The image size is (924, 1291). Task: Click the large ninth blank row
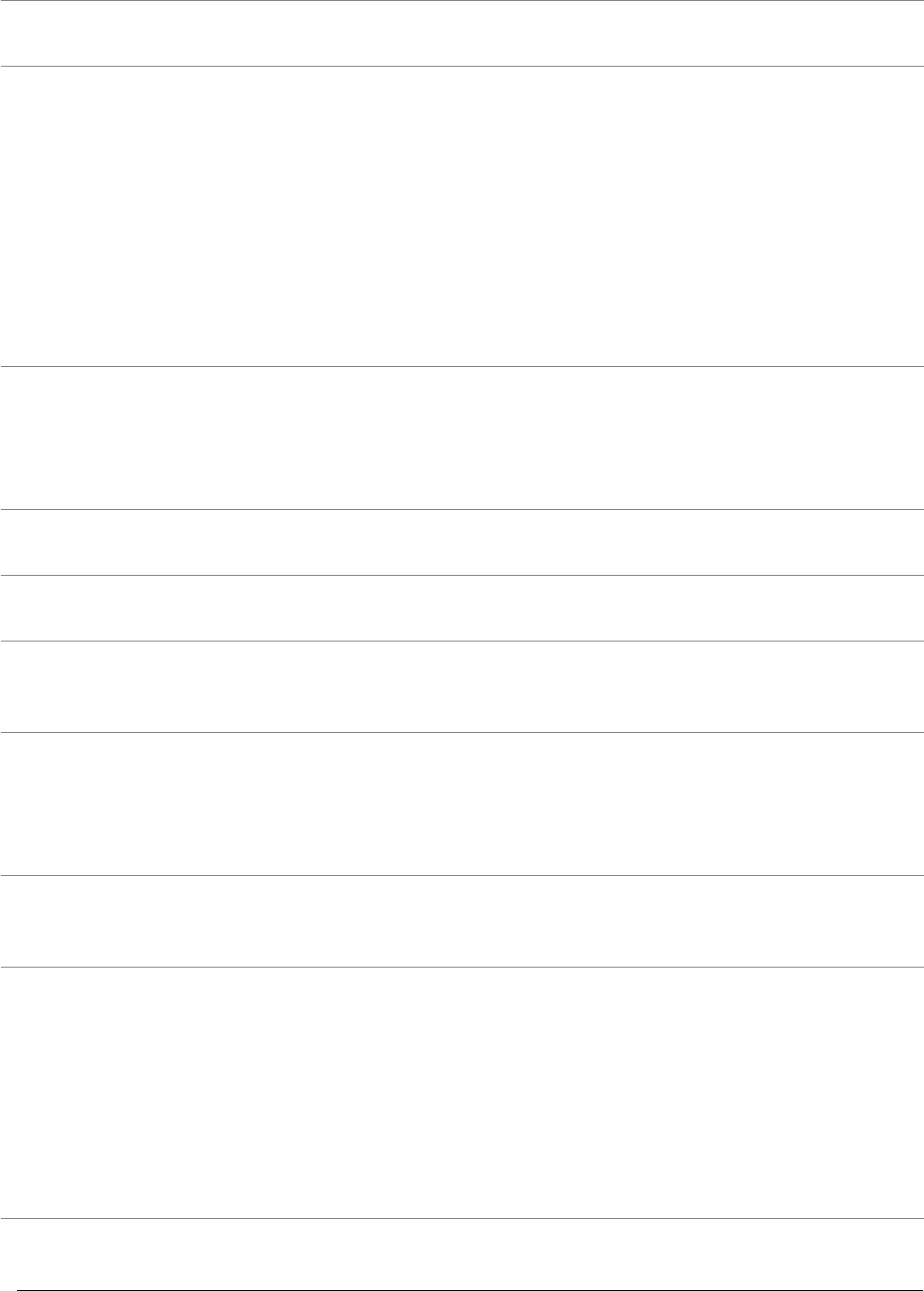[462, 1092]
